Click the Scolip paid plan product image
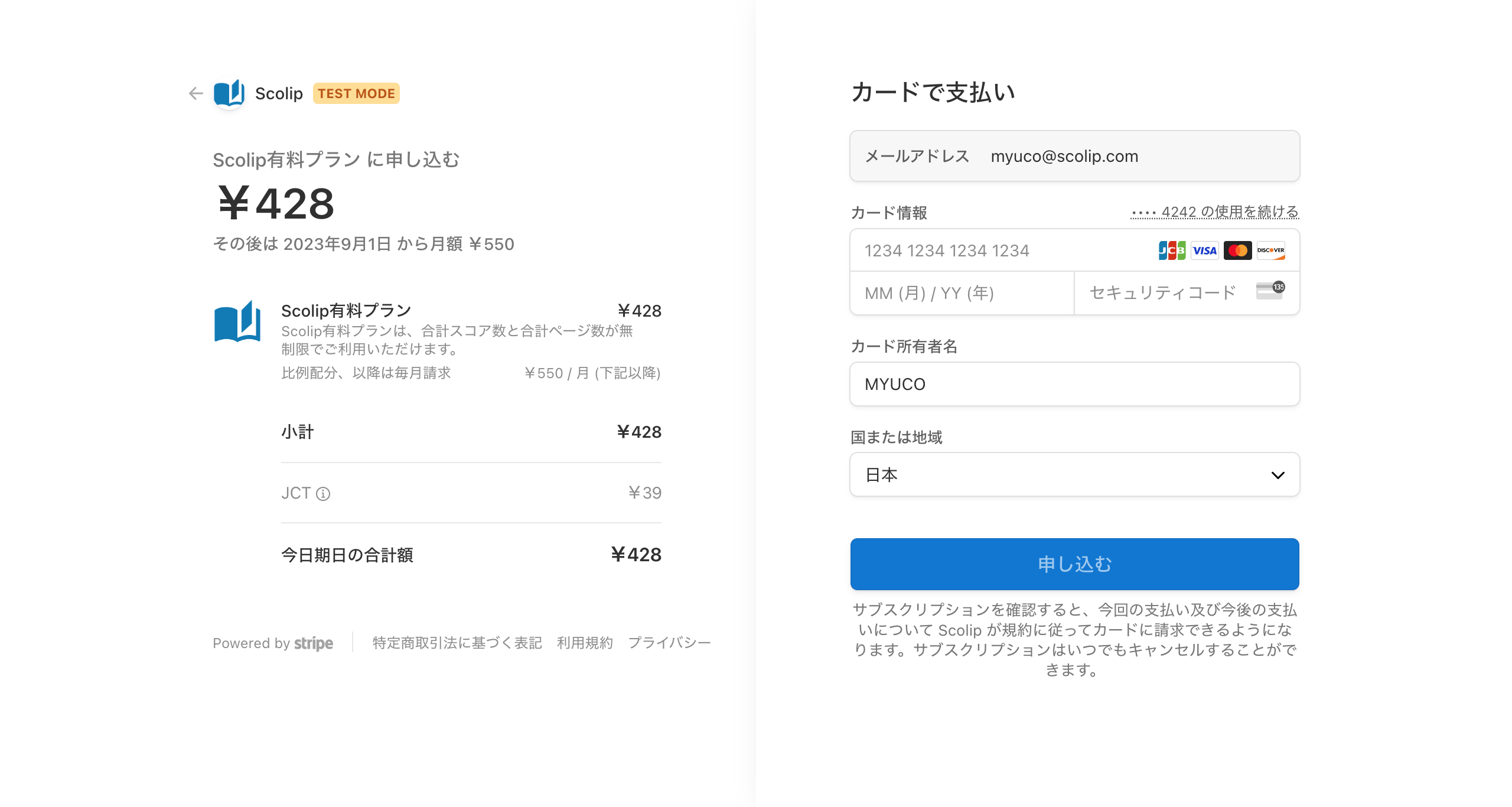The width and height of the screenshot is (1512, 807). click(237, 321)
